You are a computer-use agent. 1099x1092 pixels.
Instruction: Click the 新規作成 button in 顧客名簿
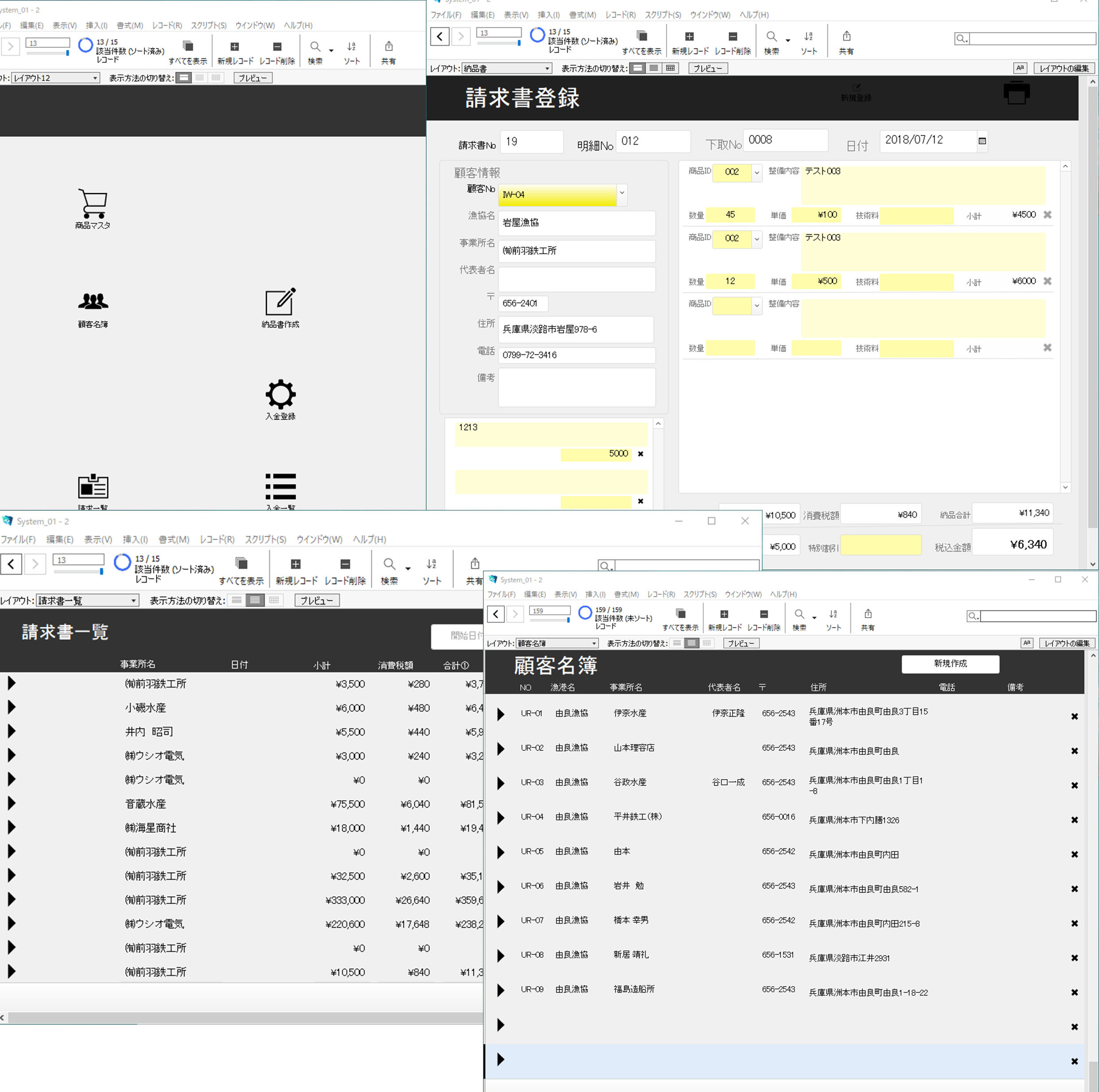point(950,664)
